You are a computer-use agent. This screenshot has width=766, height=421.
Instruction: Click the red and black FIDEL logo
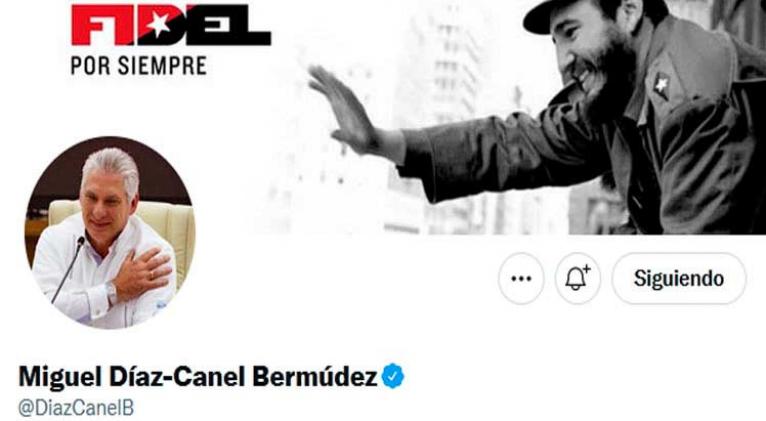[171, 25]
